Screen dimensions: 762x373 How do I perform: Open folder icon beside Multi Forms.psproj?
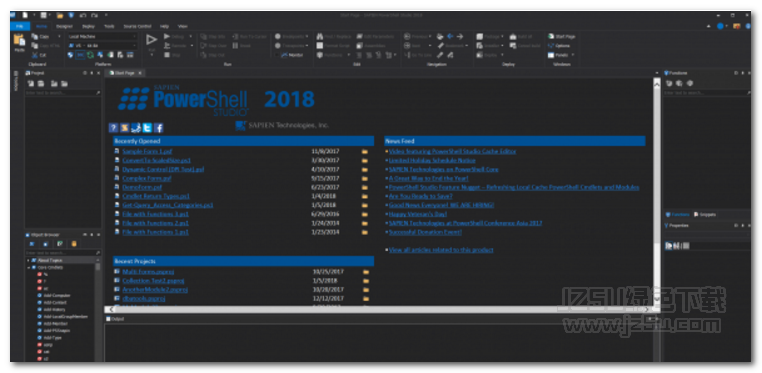coord(366,272)
